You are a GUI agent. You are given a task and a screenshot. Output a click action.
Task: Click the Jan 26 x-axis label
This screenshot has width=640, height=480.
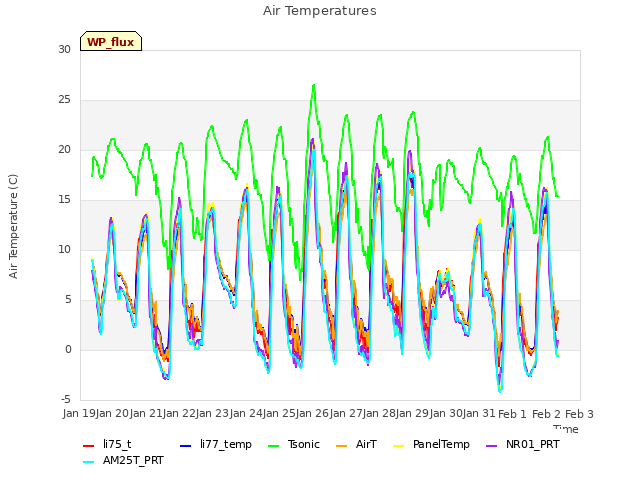point(313,413)
